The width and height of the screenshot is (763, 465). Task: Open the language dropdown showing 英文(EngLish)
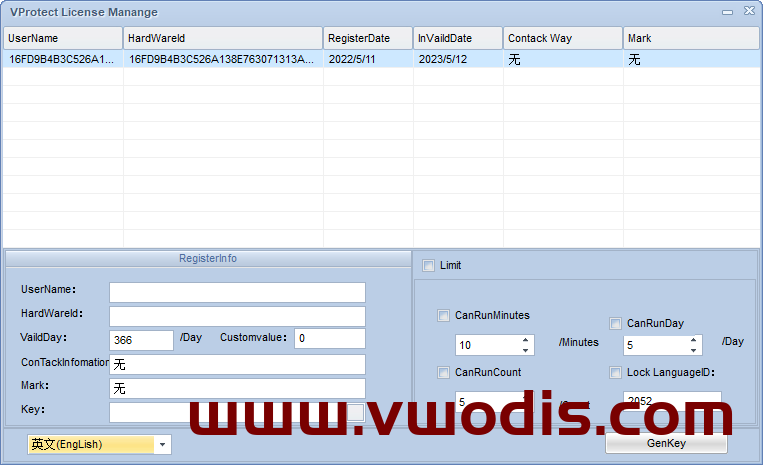[163, 445]
